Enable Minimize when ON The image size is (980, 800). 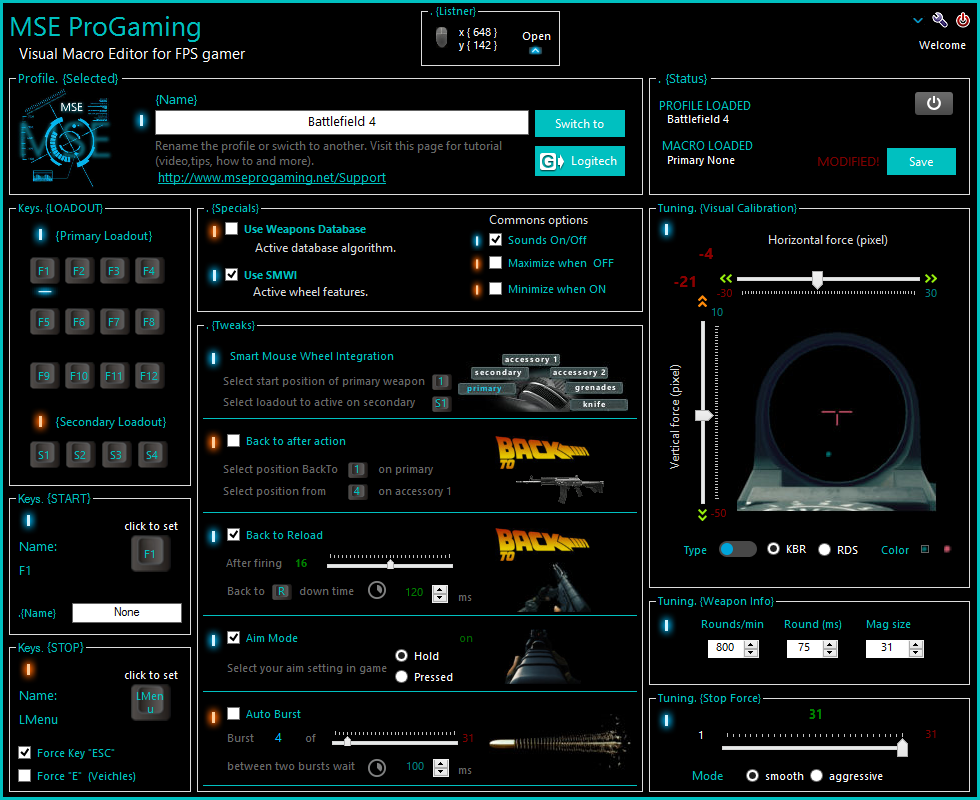(496, 289)
